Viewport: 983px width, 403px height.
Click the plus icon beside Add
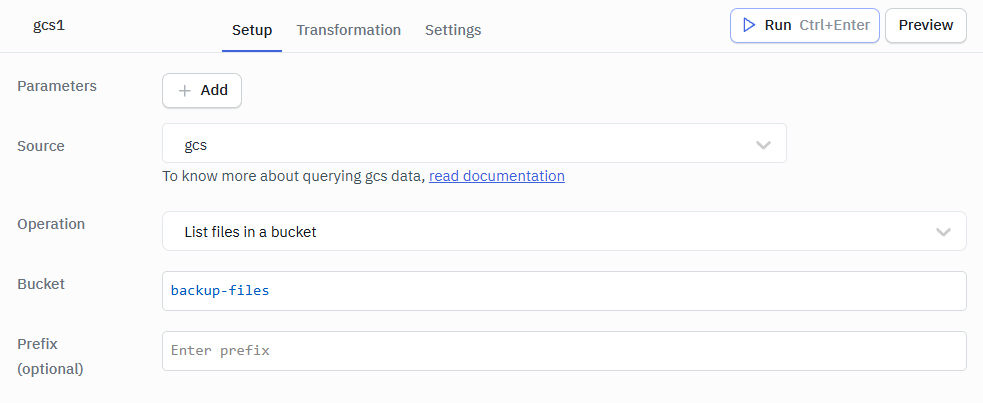click(x=184, y=90)
